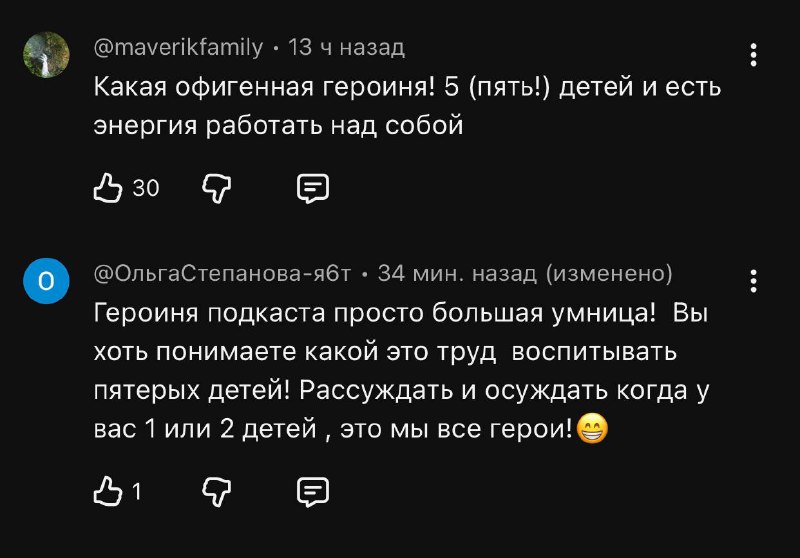800x558 pixels.
Task: Dislike the @maverikfamily comment
Action: [x=217, y=187]
